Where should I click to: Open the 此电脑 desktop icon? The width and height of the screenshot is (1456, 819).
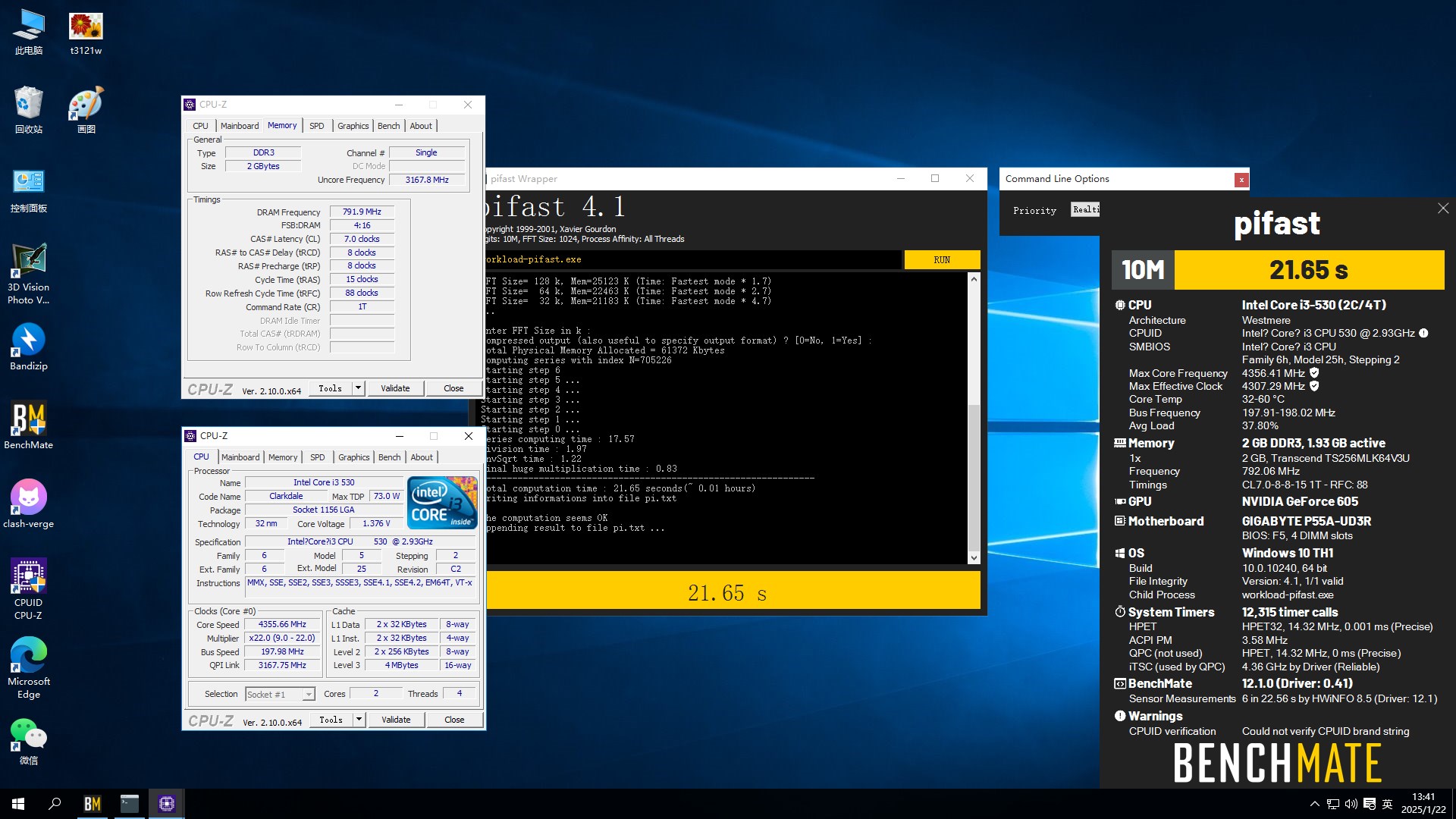coord(29,32)
